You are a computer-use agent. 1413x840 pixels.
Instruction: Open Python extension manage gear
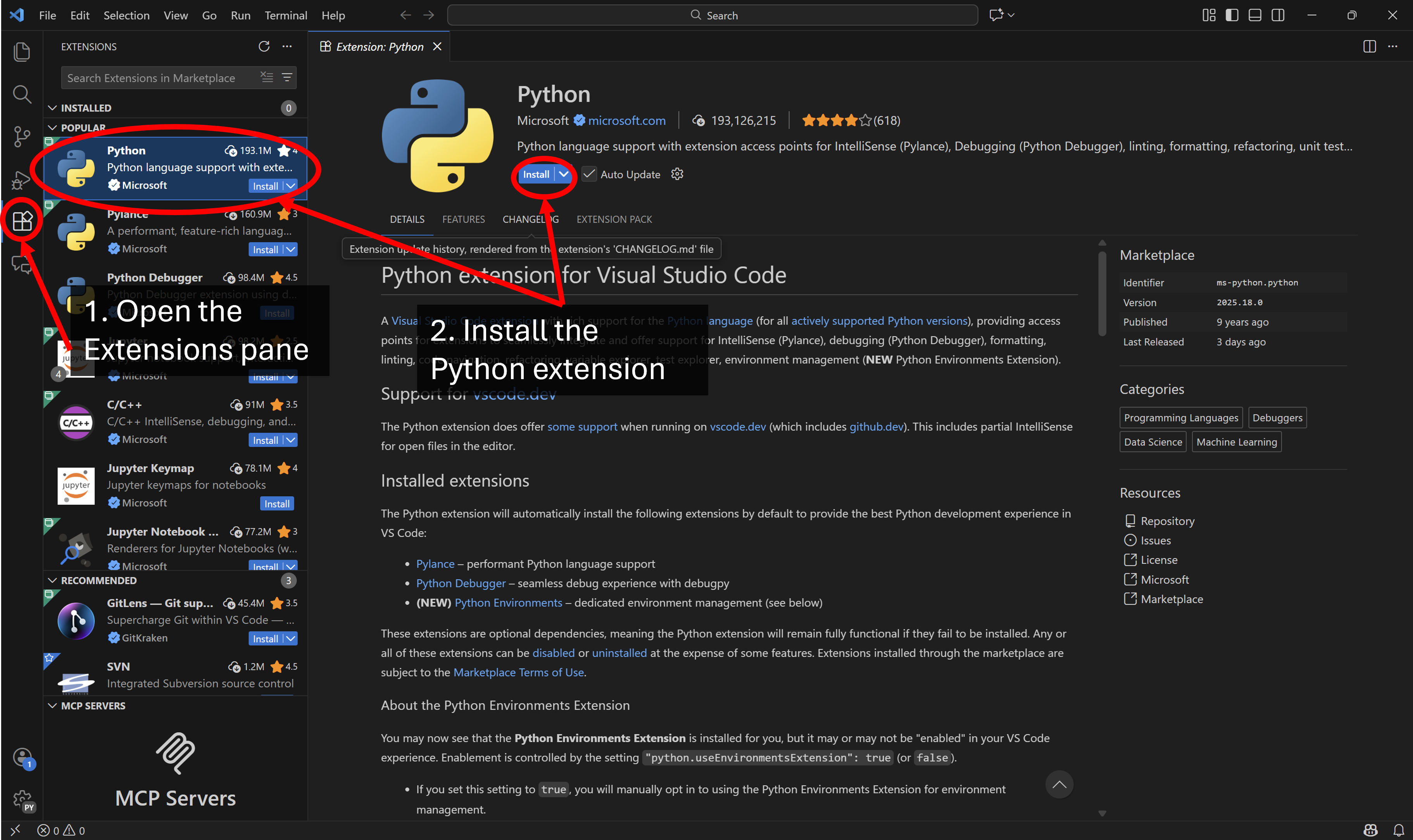(677, 174)
